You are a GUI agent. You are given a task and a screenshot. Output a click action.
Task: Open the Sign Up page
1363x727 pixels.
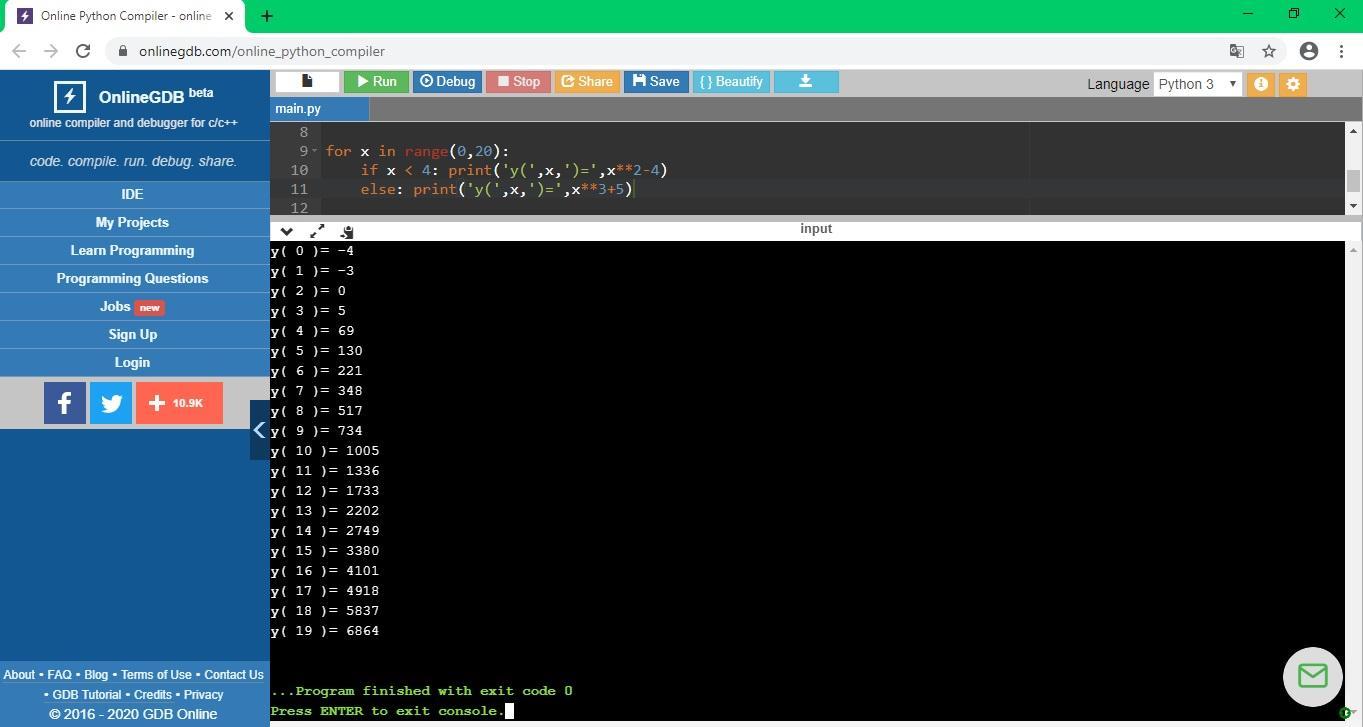[132, 334]
